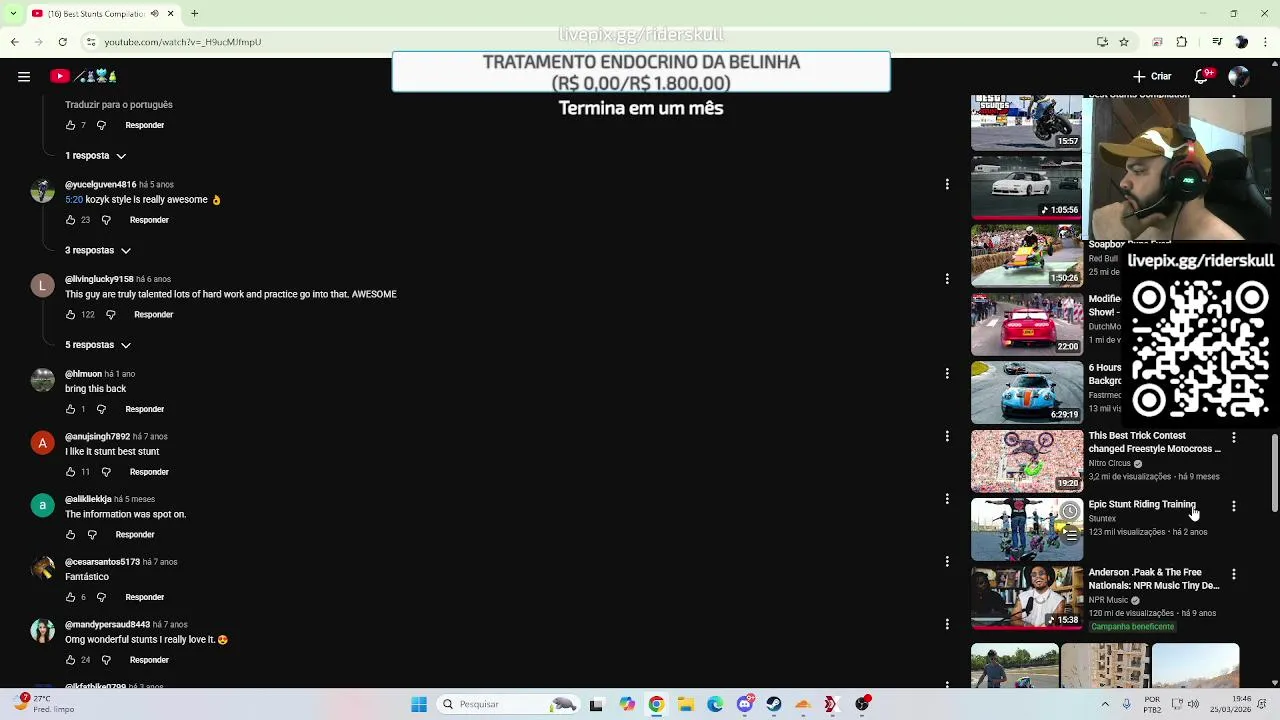Image resolution: width=1280 pixels, height=720 pixels.
Task: Open Steam from the taskbar
Action: click(x=774, y=704)
